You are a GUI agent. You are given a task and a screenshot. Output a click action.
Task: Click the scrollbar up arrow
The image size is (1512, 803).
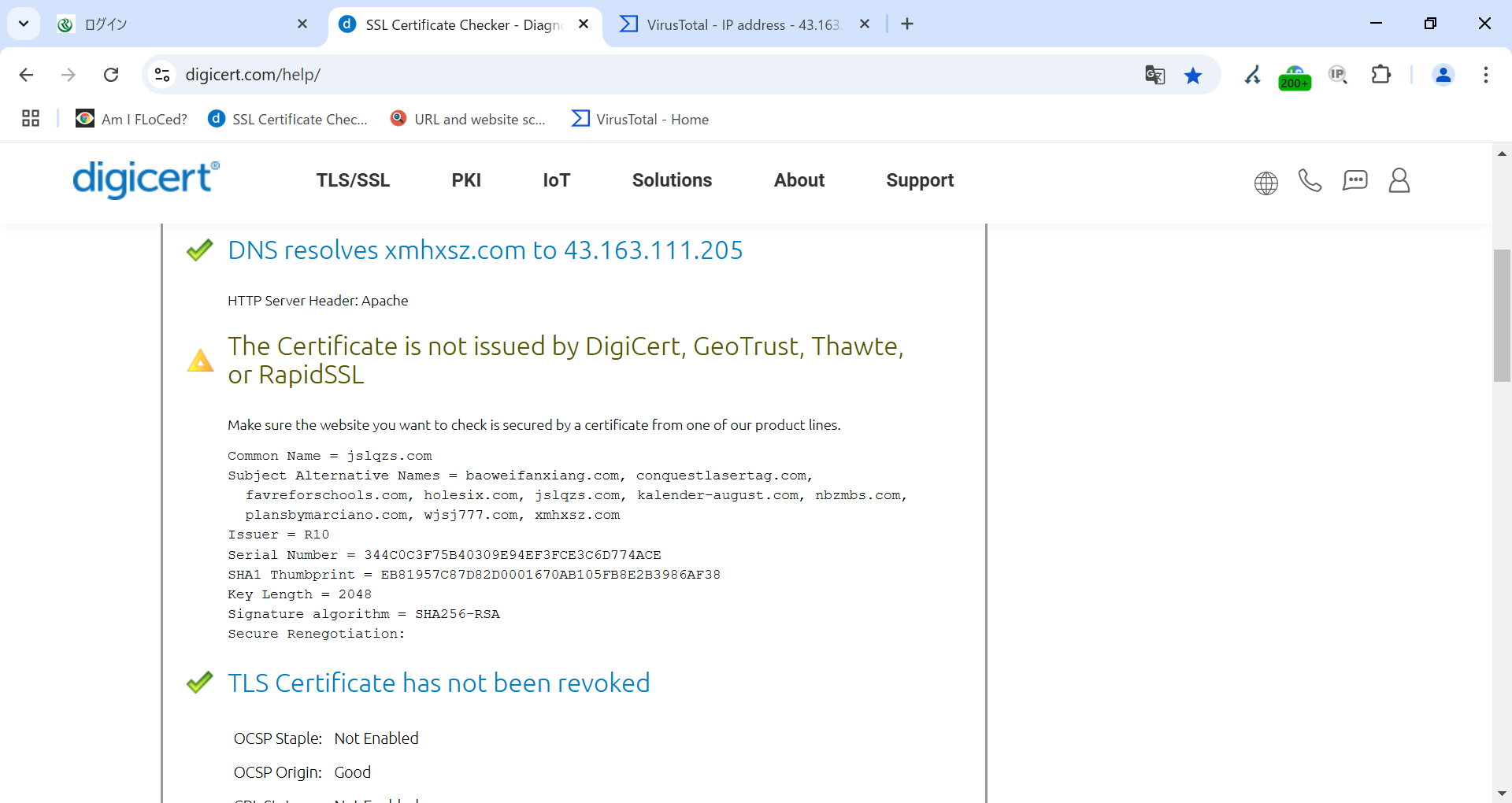1502,154
